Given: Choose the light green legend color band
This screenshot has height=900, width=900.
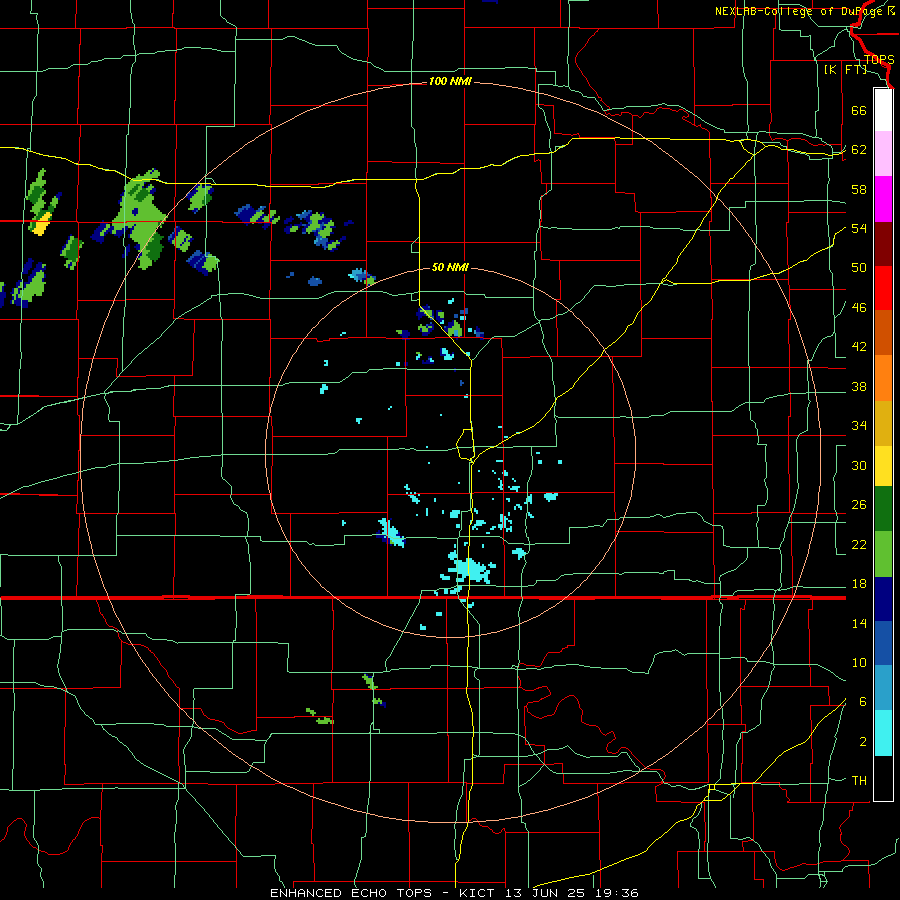Looking at the screenshot, I should 883,554.
